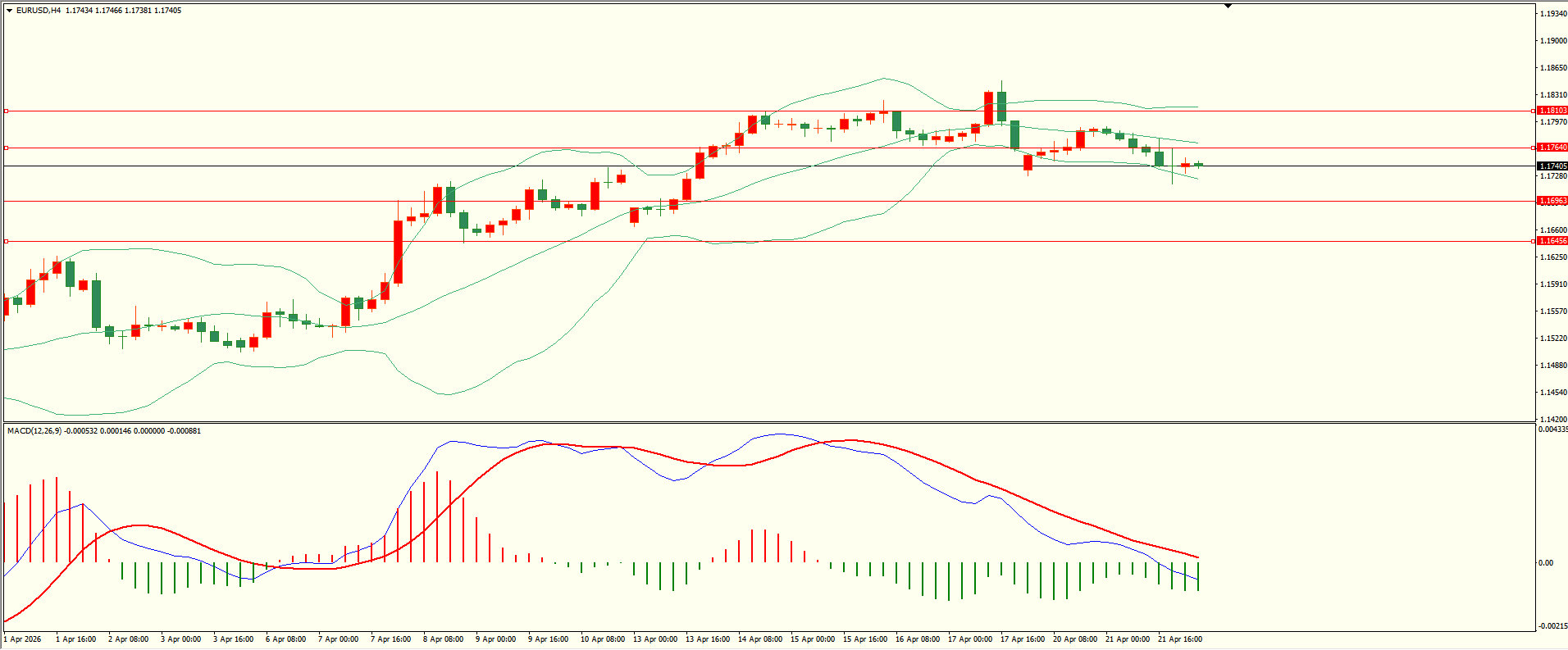
Task: Click right-end handle of the 1.18103 line
Action: 1534,111
